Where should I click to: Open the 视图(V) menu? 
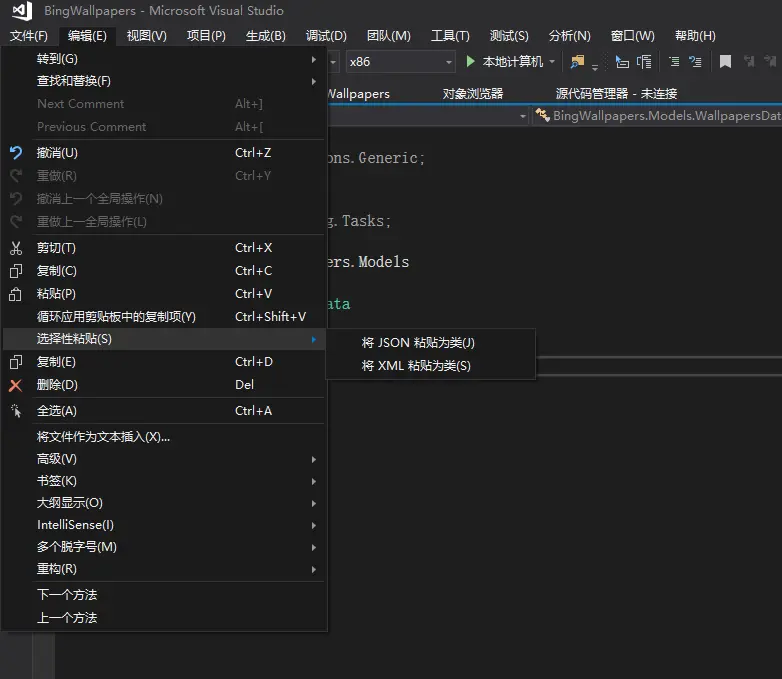(x=147, y=36)
